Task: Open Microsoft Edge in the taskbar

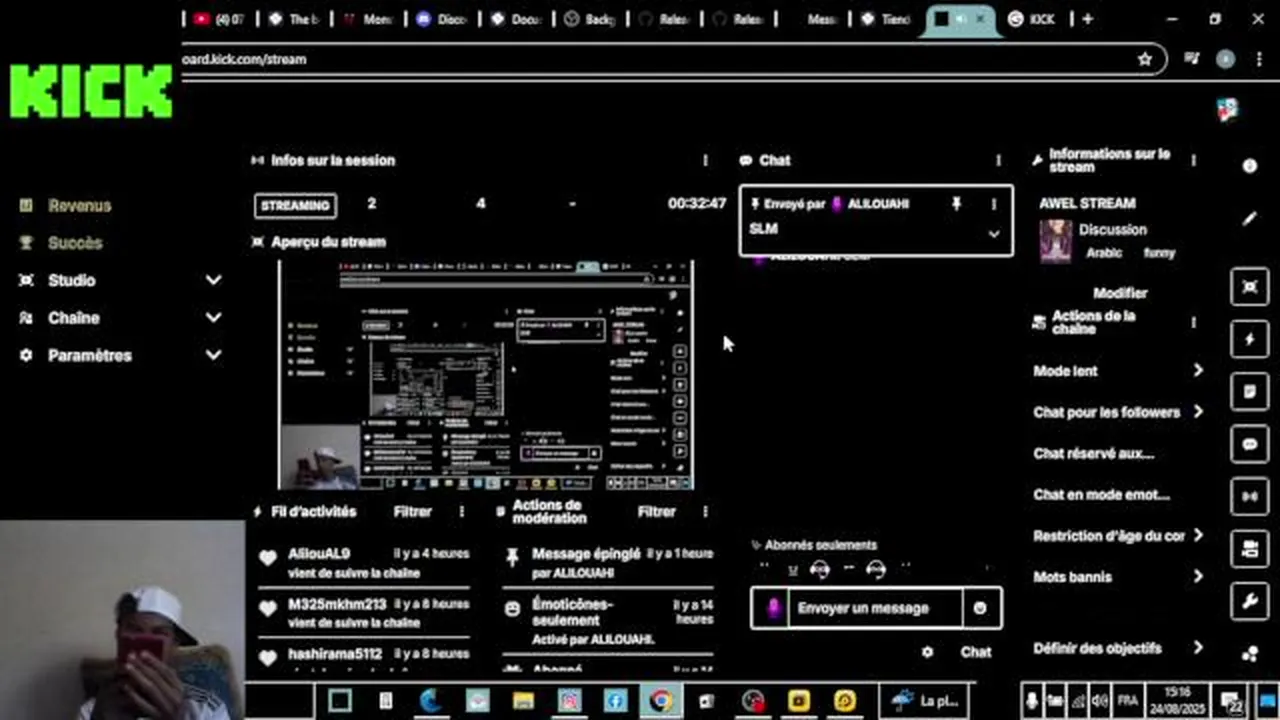Action: 431,701
